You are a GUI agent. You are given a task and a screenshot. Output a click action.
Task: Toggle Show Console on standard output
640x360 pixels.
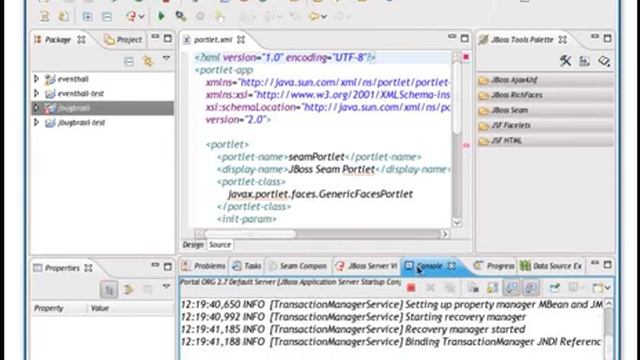[511, 288]
